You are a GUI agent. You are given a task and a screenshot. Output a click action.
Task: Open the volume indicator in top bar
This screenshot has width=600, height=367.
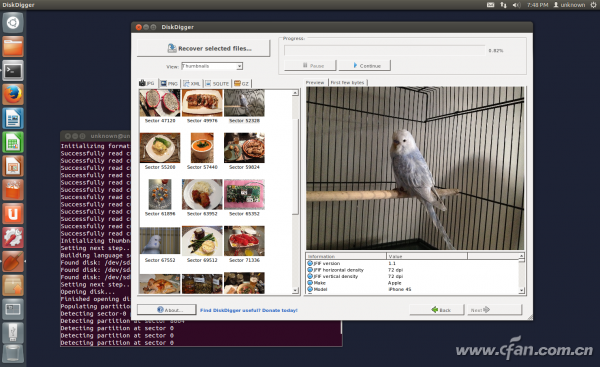pos(516,5)
